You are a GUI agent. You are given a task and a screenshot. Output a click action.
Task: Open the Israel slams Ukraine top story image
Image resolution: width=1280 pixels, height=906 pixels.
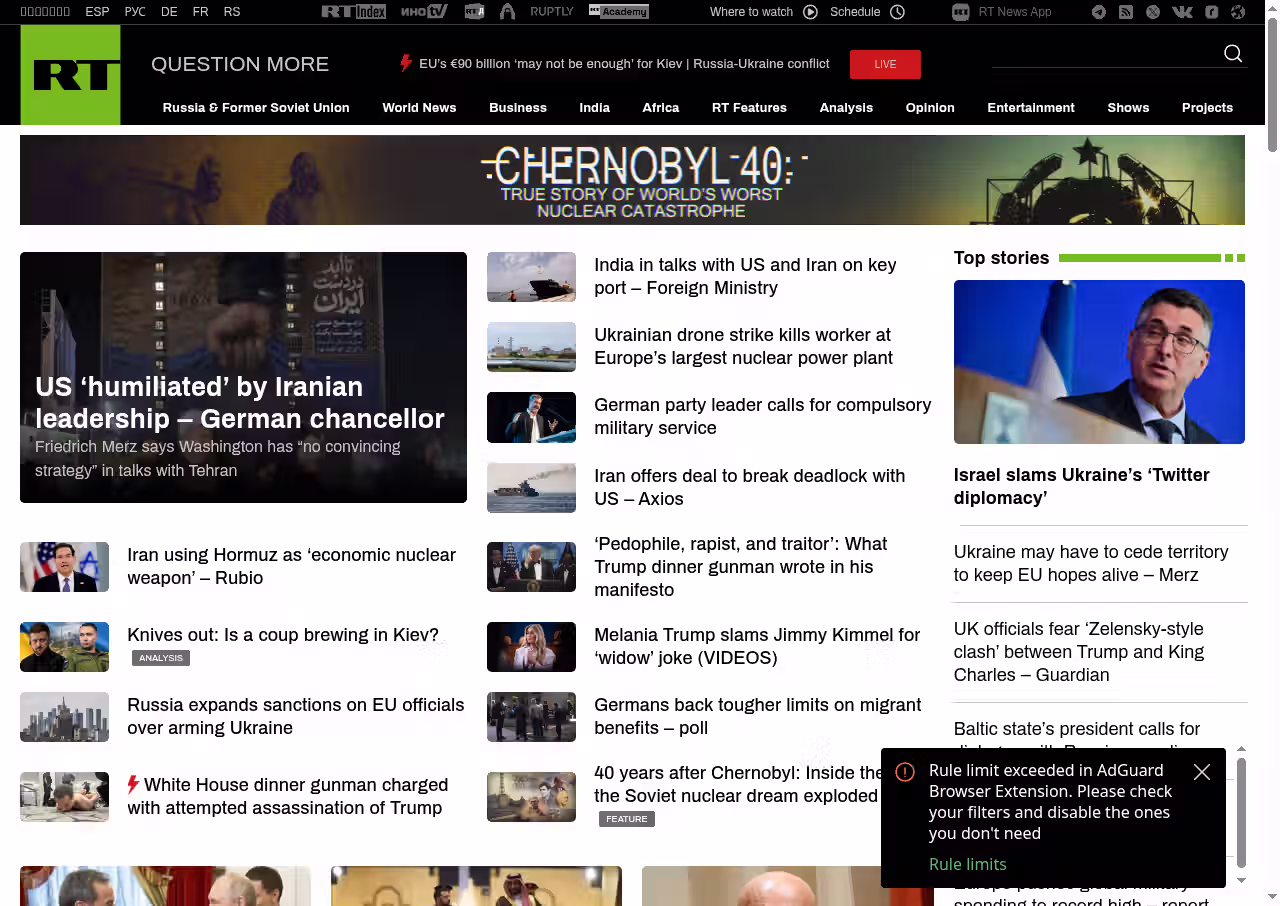pyautogui.click(x=1099, y=362)
